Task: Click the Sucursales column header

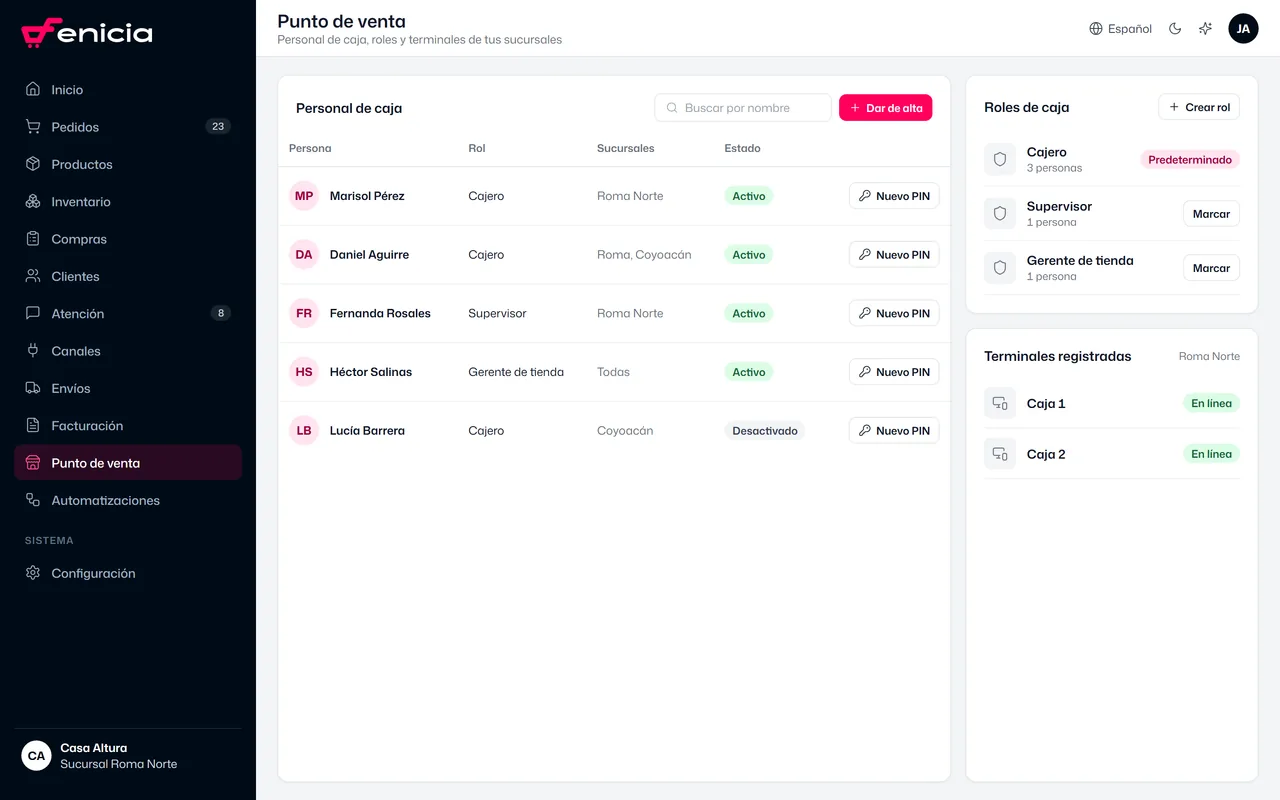Action: click(x=625, y=148)
